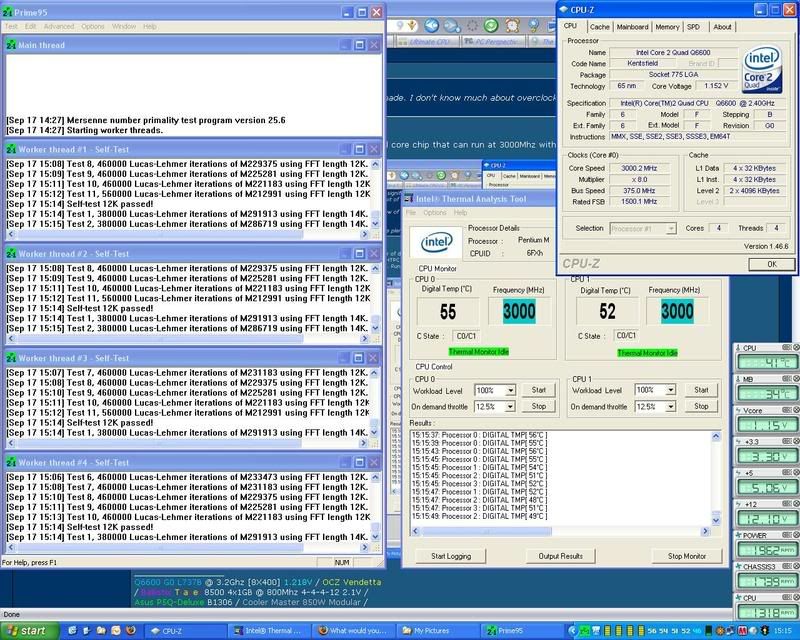Click Worker thread #1 horizontal scrollbar thumb

(x=158, y=235)
